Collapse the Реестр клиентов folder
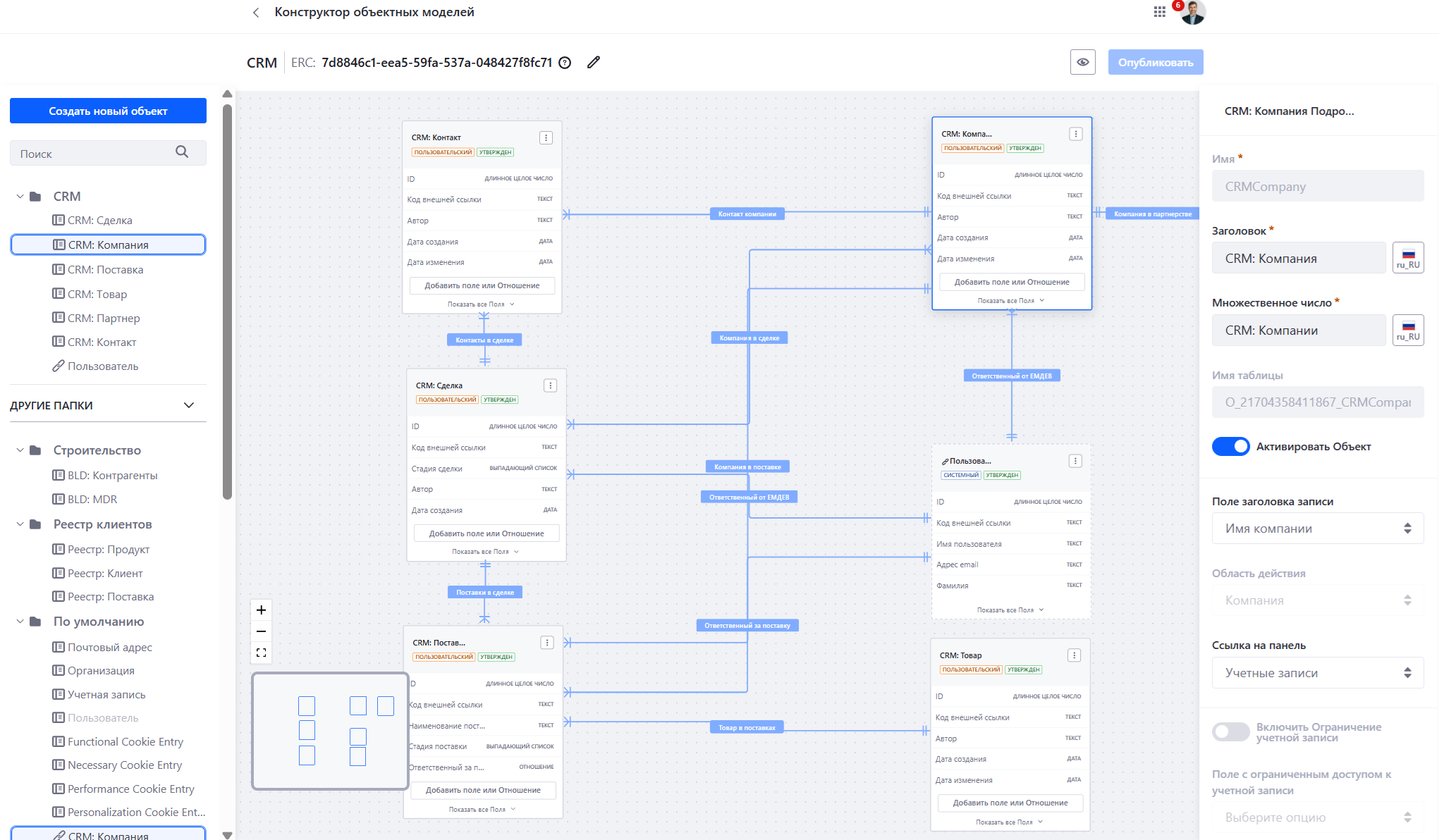 point(20,524)
